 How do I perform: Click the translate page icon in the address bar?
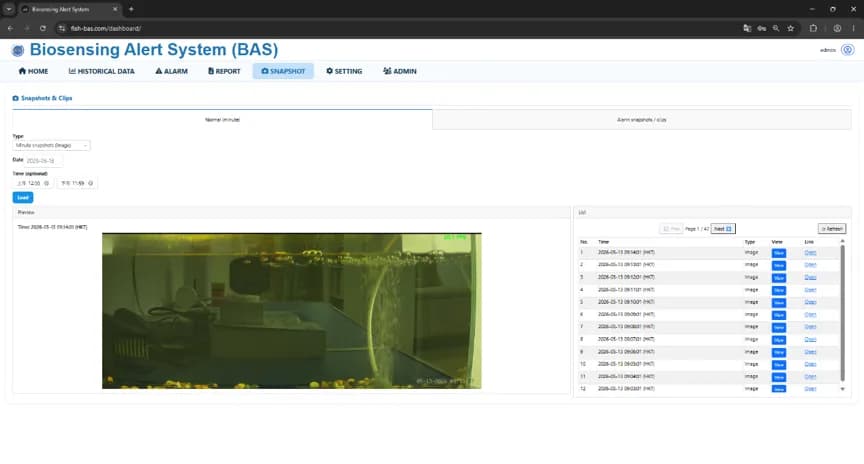(747, 28)
